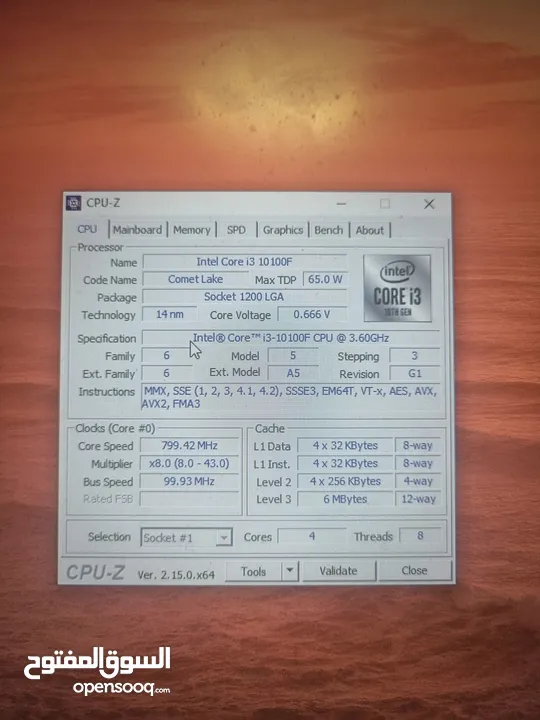Screen dimensions: 540x720
Task: Click the empty Rated FSB field
Action: (189, 499)
